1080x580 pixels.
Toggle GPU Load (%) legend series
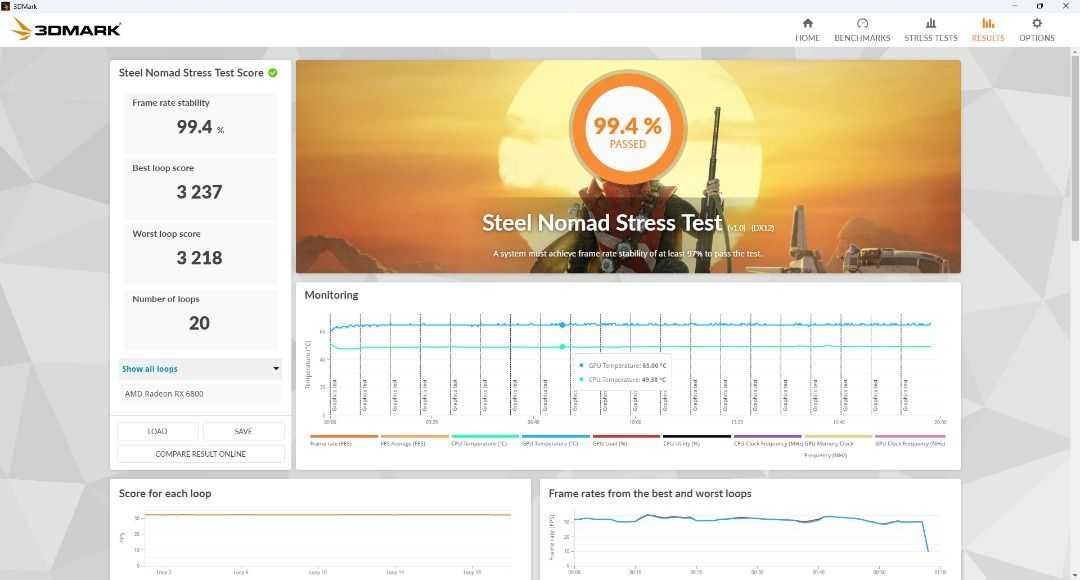[626, 440]
